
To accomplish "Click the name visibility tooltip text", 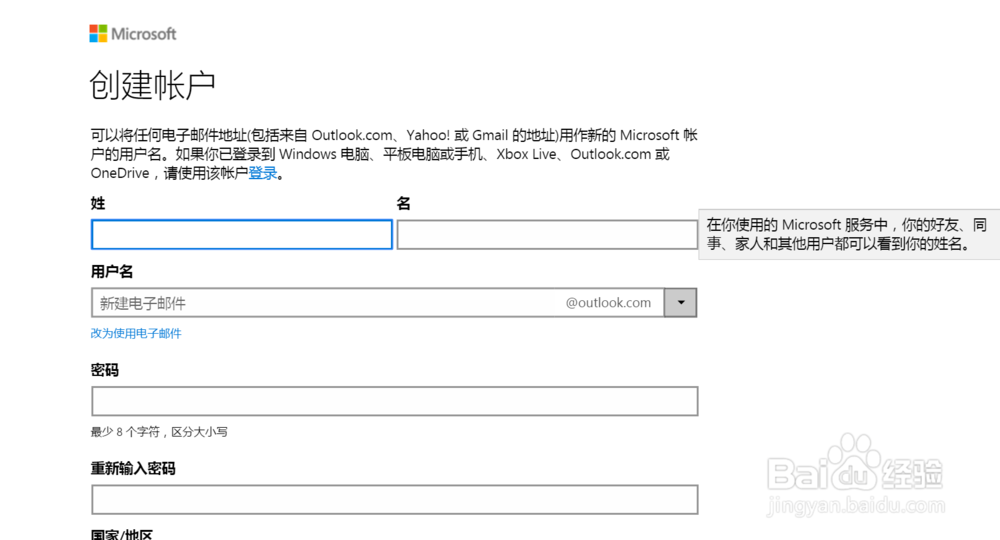I will (847, 234).
